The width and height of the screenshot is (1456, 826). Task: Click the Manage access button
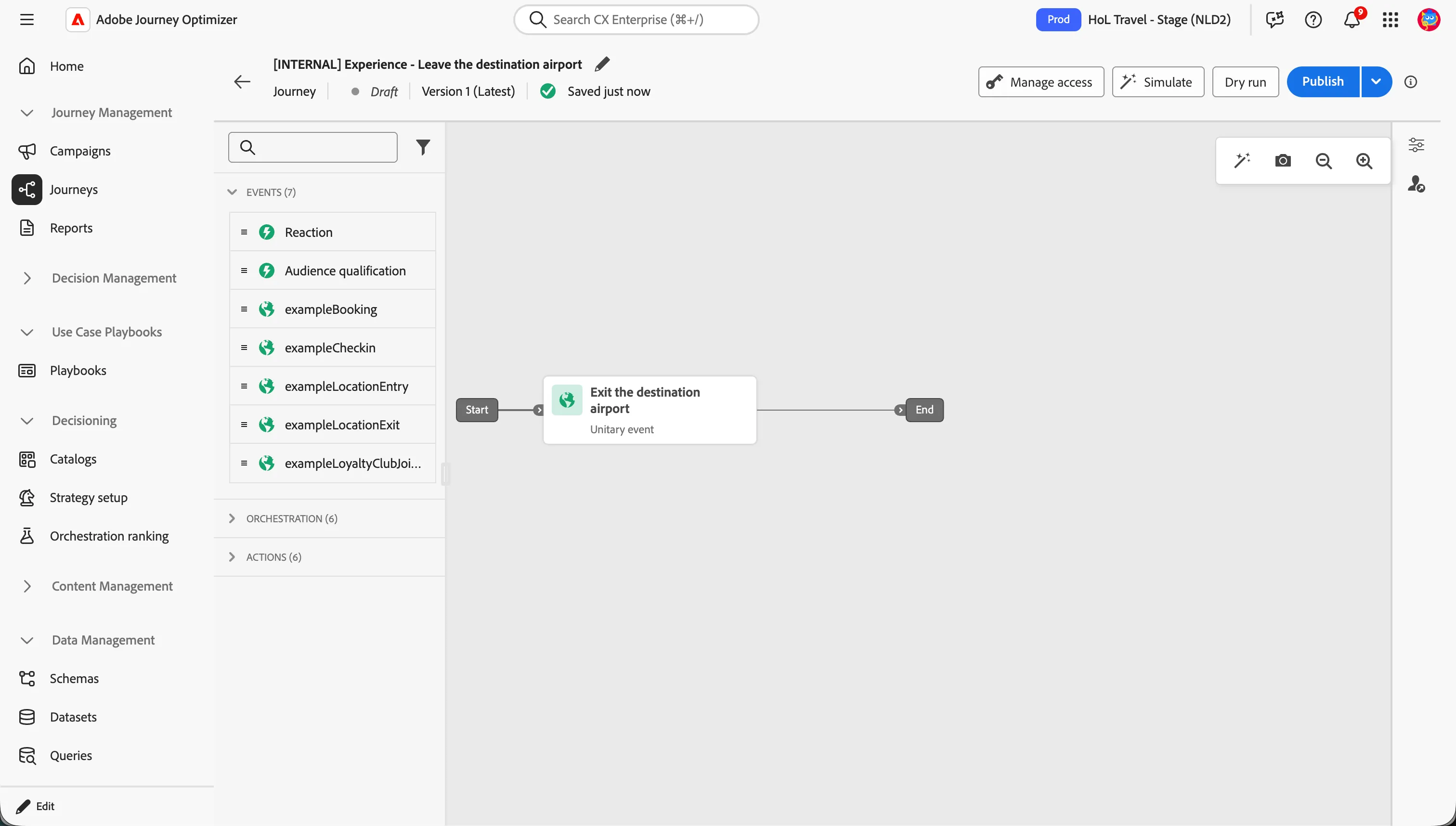point(1040,82)
